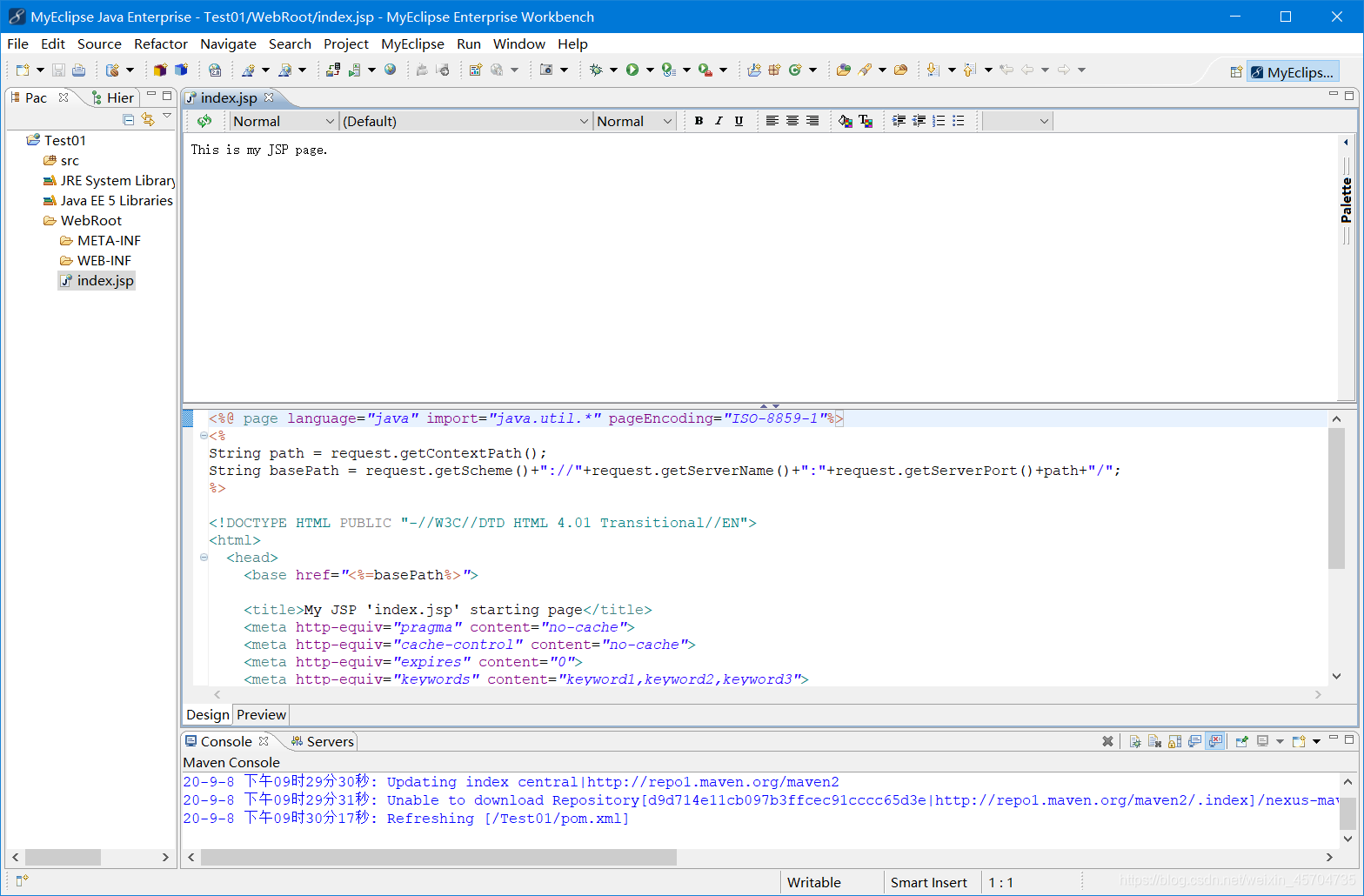This screenshot has height=896, width=1364.
Task: Open the MyEclipse menu
Action: [412, 43]
